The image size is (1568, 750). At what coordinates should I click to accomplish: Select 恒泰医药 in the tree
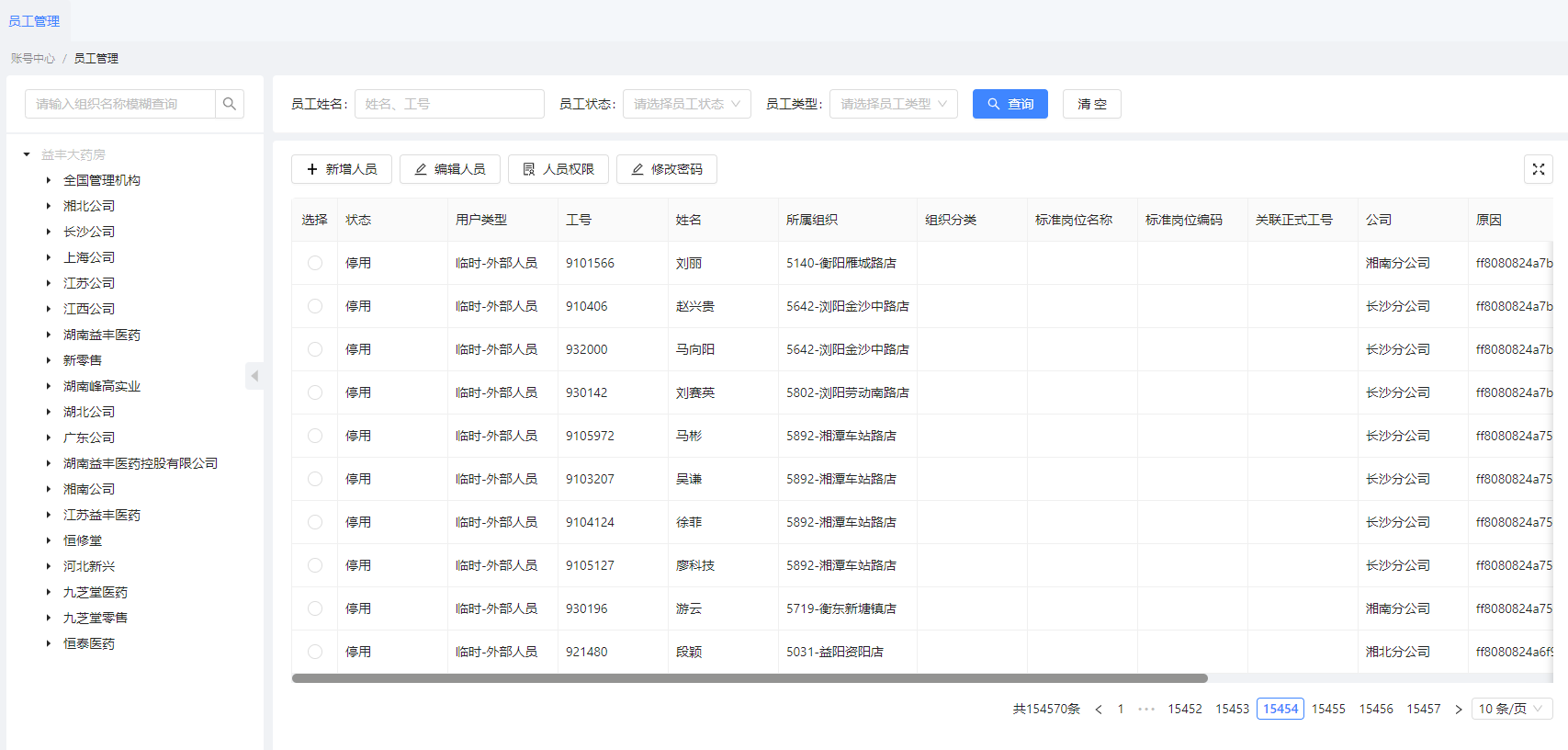tap(89, 643)
